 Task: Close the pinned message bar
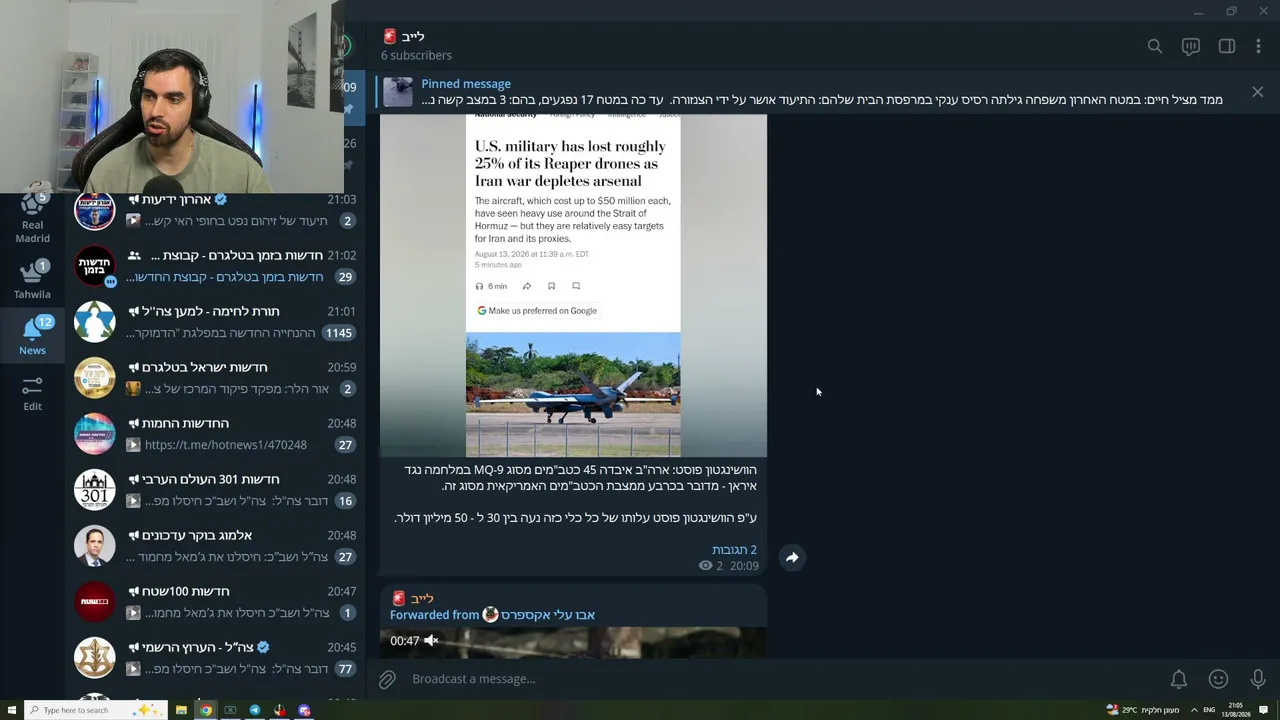coord(1257,92)
